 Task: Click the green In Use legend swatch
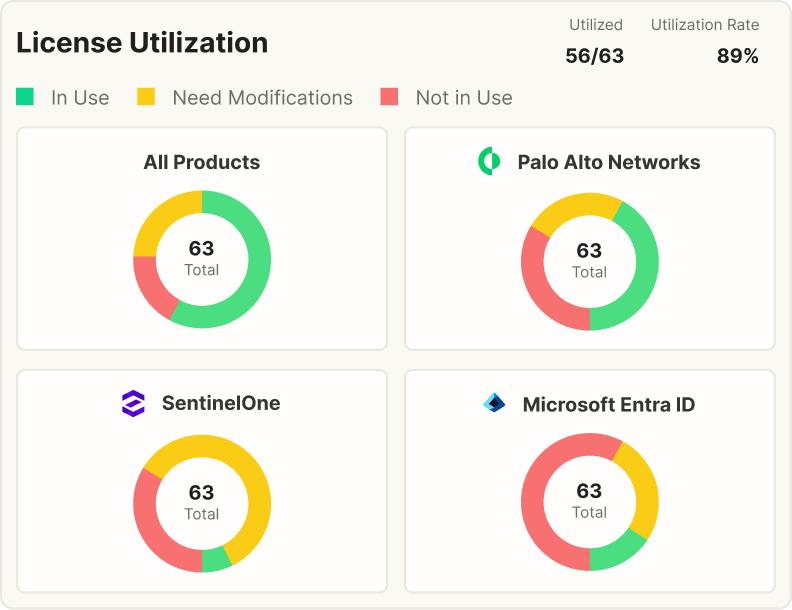coord(25,96)
